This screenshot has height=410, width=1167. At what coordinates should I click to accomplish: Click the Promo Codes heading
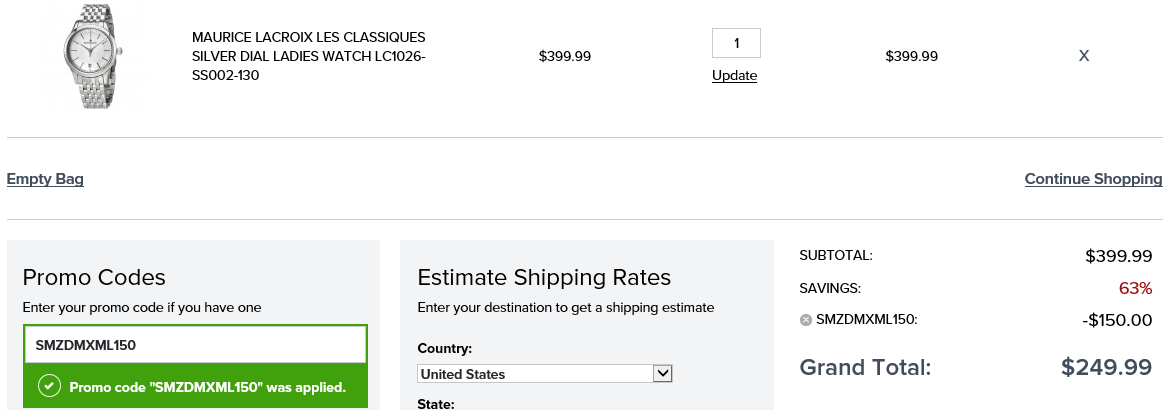pos(94,278)
